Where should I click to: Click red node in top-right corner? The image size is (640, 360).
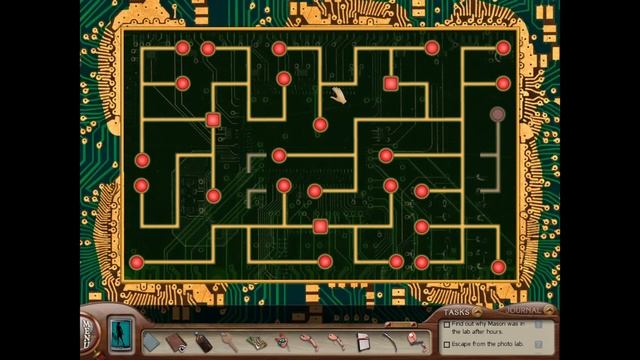(x=503, y=48)
